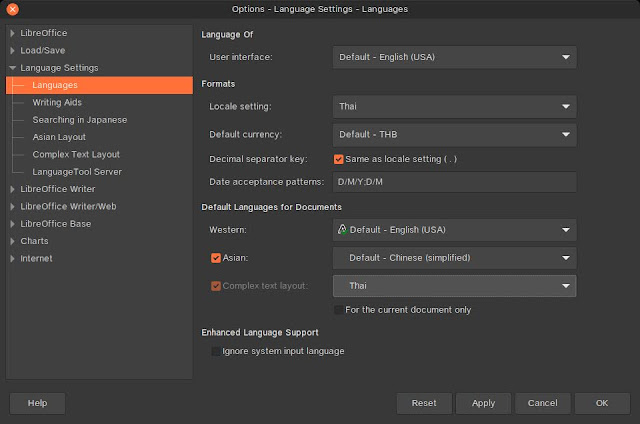Close the Options dialog with the orange X
Screen dimensions: 640x424
tap(13, 9)
